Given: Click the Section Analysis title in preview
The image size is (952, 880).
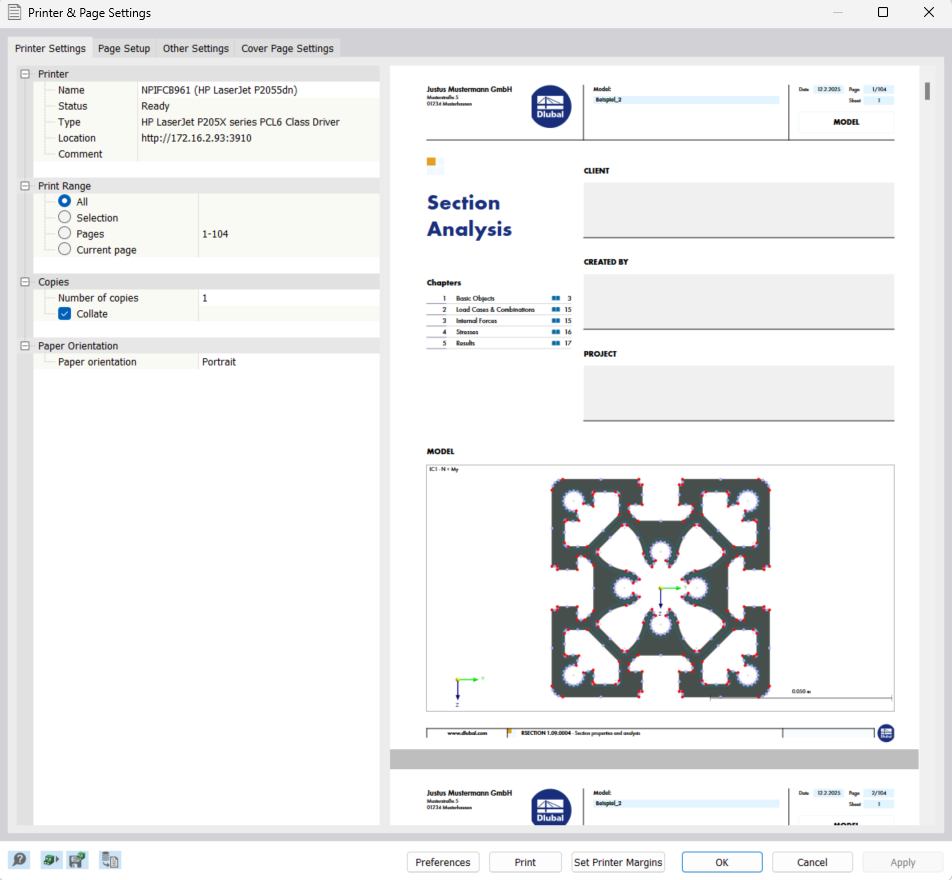Looking at the screenshot, I should click(469, 216).
